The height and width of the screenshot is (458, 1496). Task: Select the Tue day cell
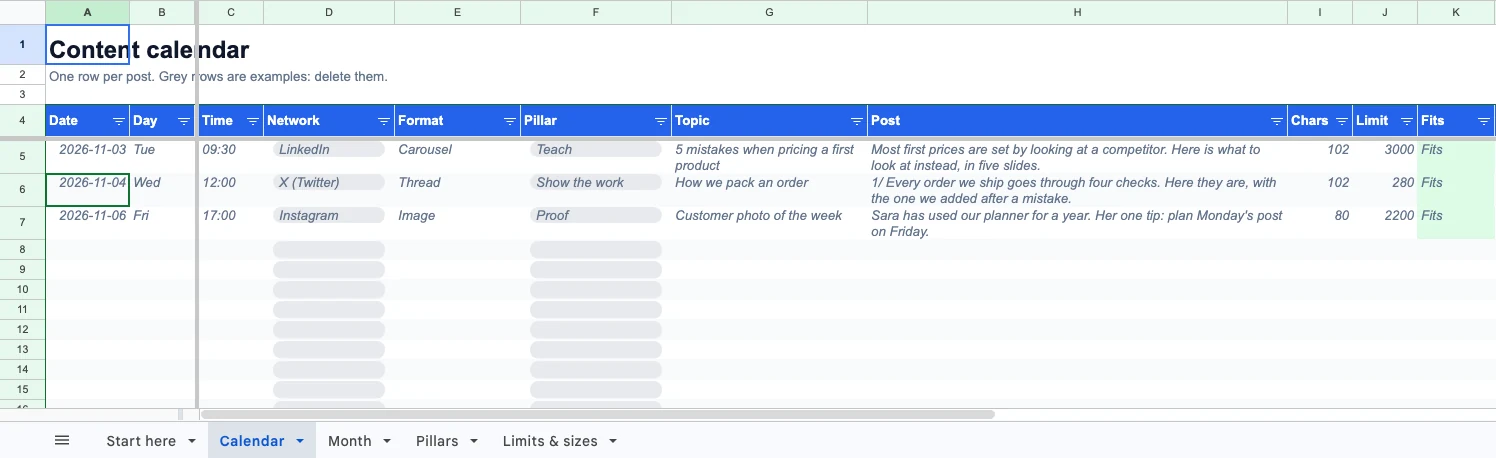point(163,156)
